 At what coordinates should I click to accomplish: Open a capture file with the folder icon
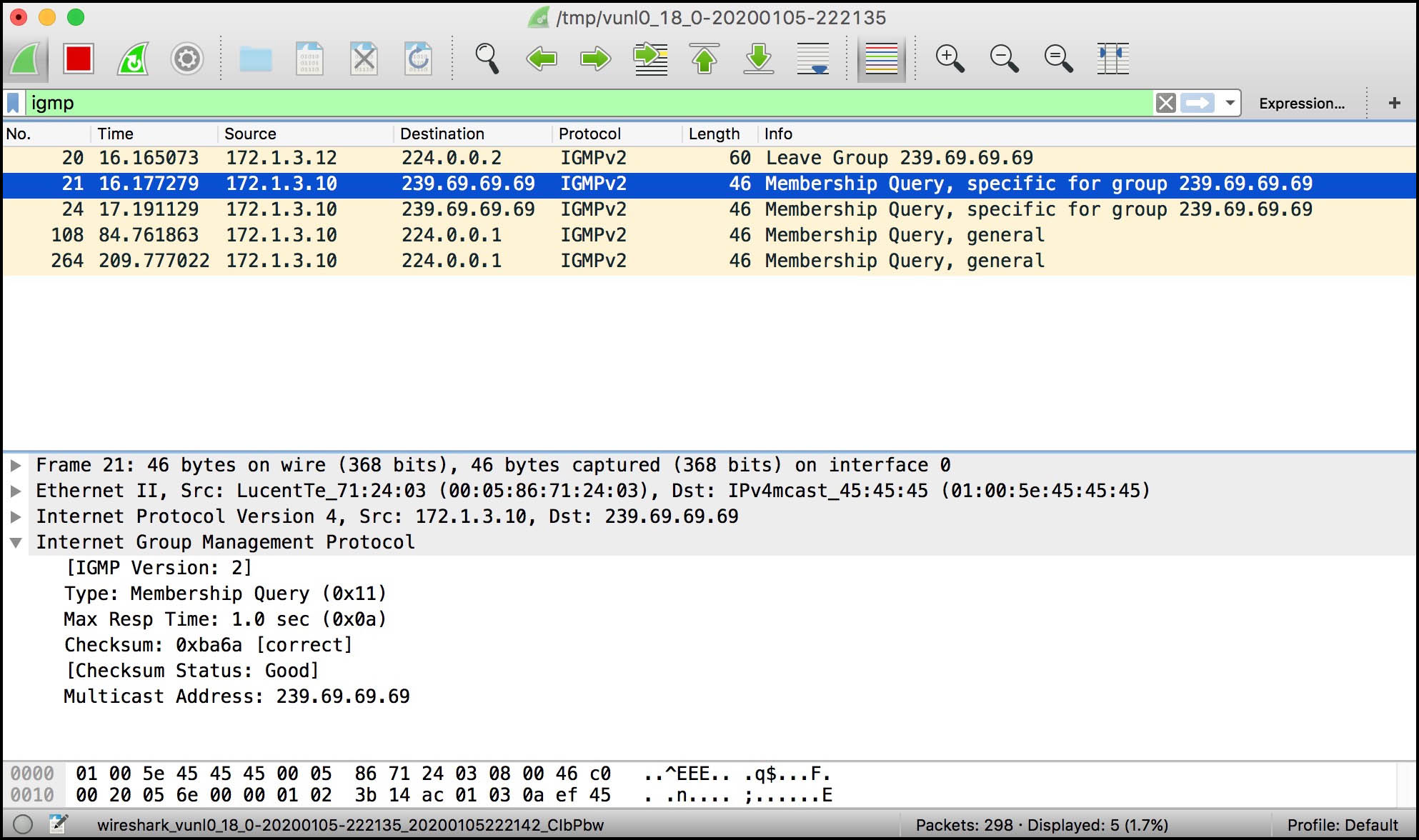click(256, 59)
